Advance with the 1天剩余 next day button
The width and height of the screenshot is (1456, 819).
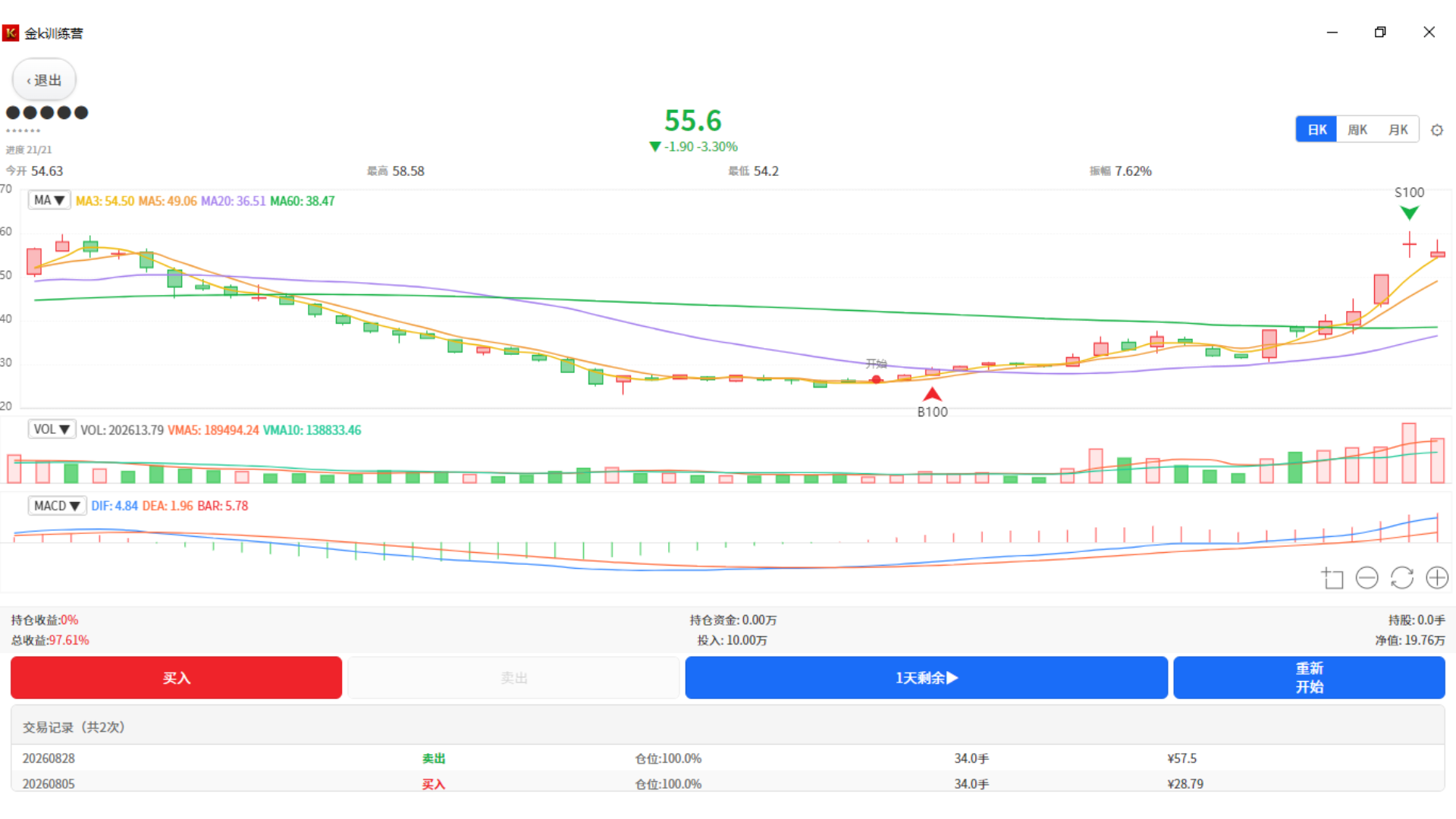[x=926, y=677]
